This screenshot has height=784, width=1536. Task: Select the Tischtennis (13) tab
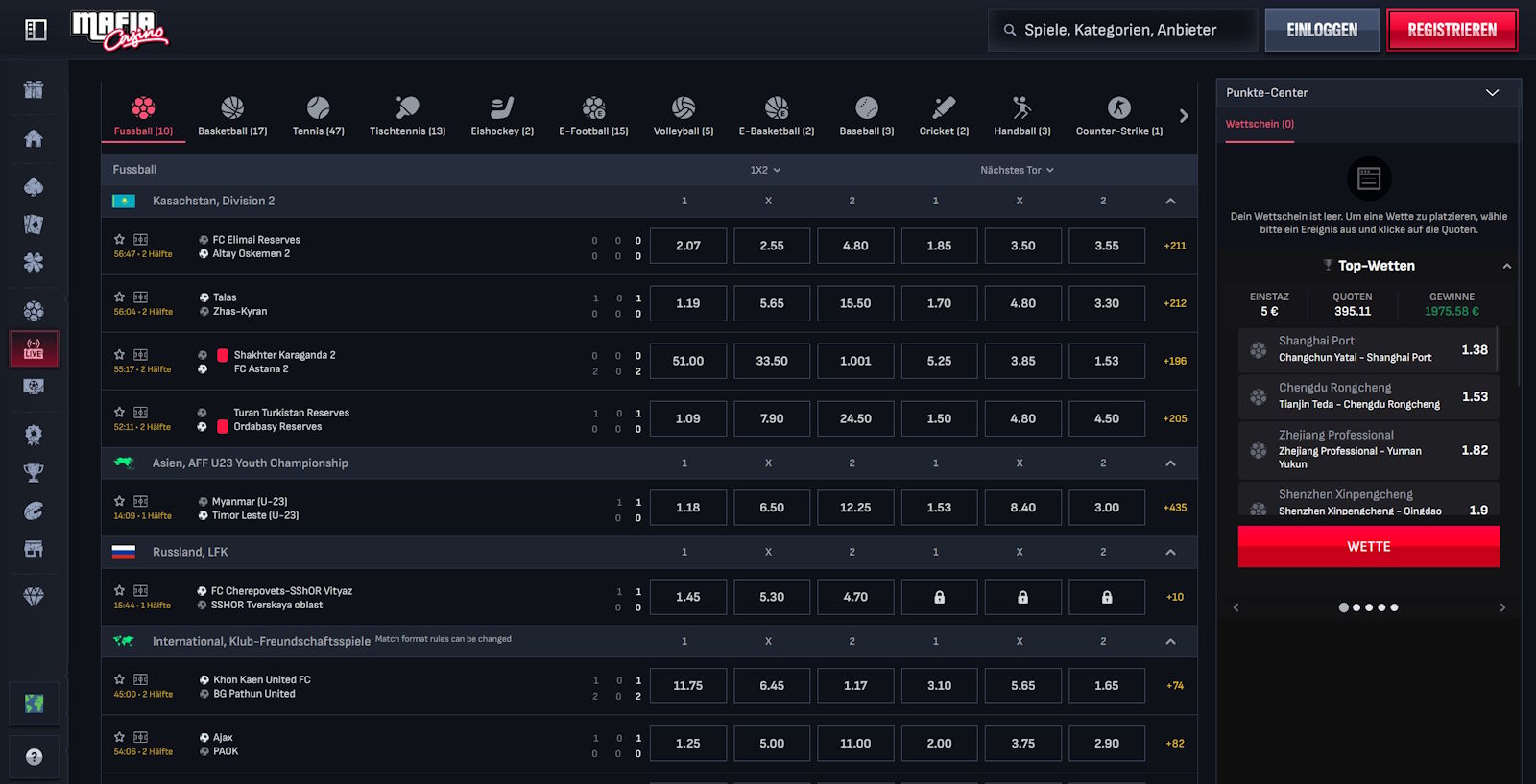coord(407,117)
